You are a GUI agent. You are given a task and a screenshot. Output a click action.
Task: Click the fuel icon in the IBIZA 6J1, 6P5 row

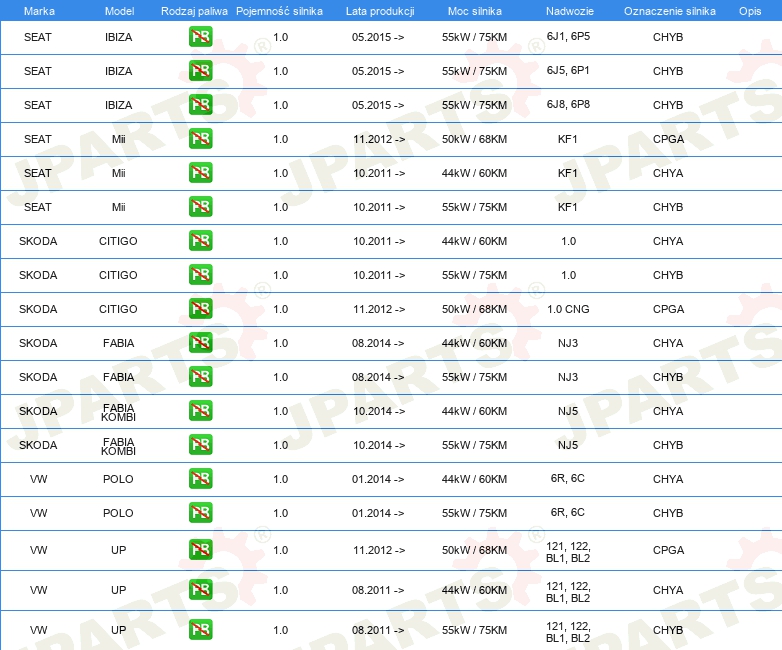200,37
